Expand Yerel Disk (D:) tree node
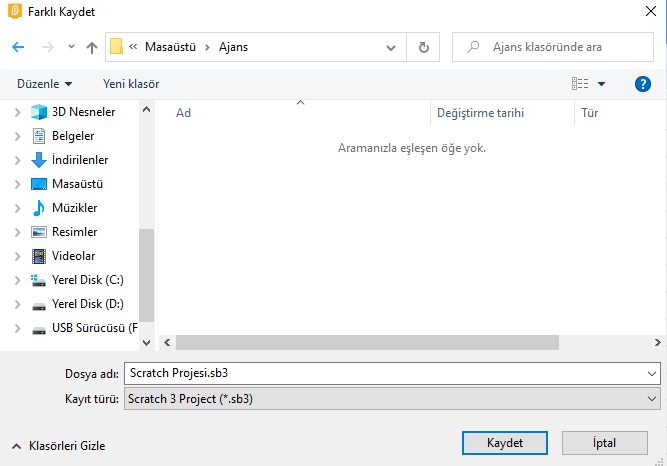 click(17, 304)
